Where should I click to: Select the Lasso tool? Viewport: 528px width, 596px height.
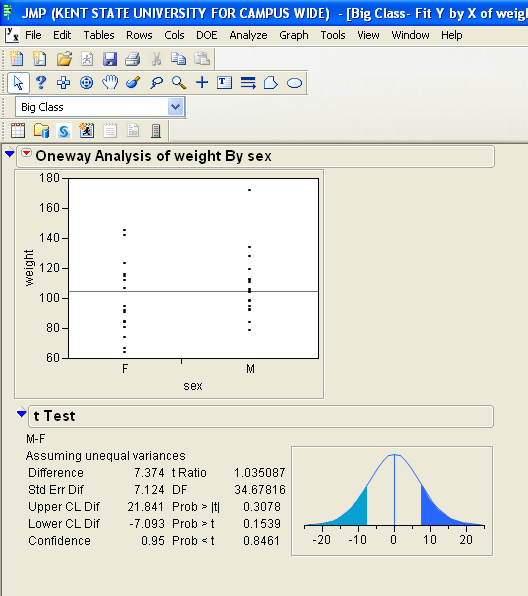click(156, 82)
